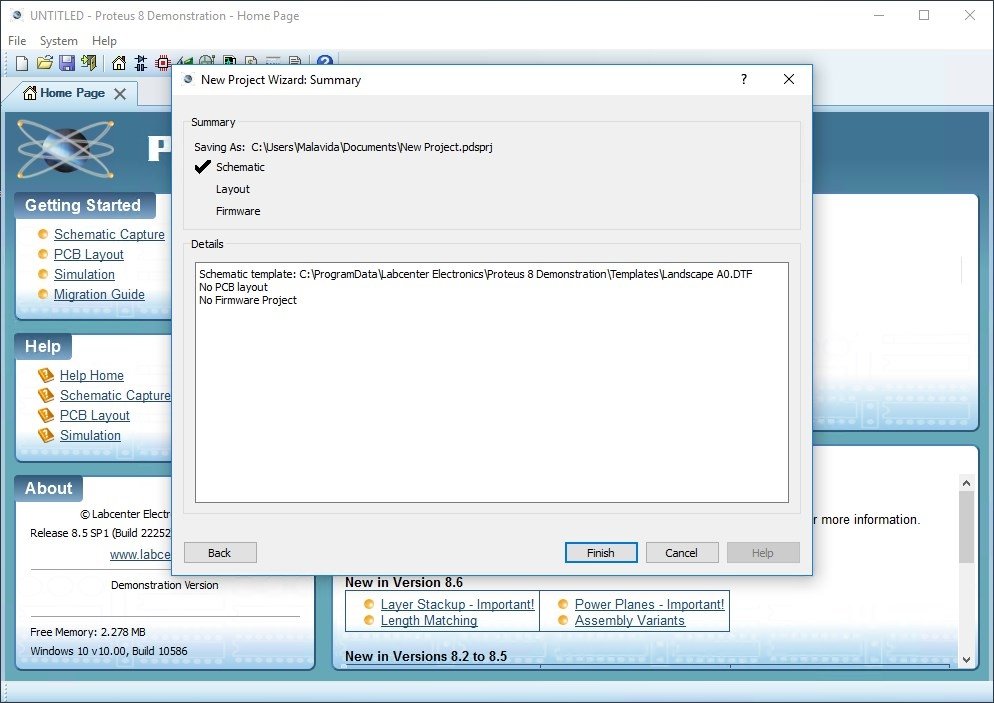Visit the www.labcenter website link in About
The height and width of the screenshot is (703, 994).
140,555
